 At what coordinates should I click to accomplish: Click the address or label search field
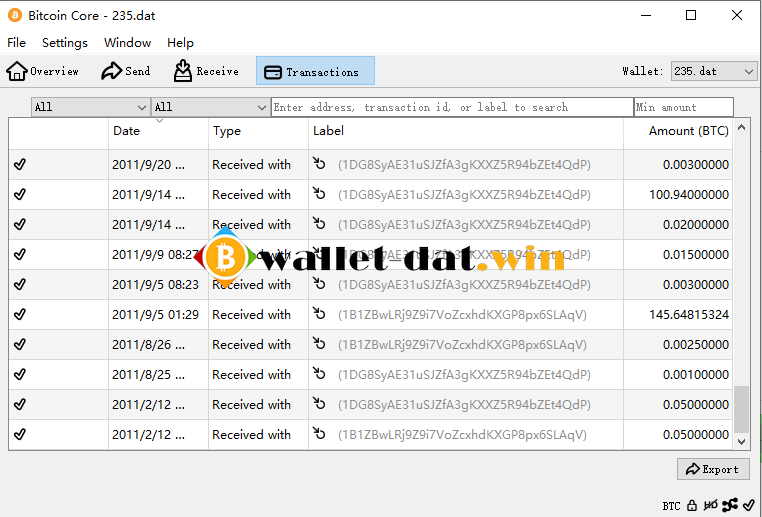pyautogui.click(x=452, y=107)
